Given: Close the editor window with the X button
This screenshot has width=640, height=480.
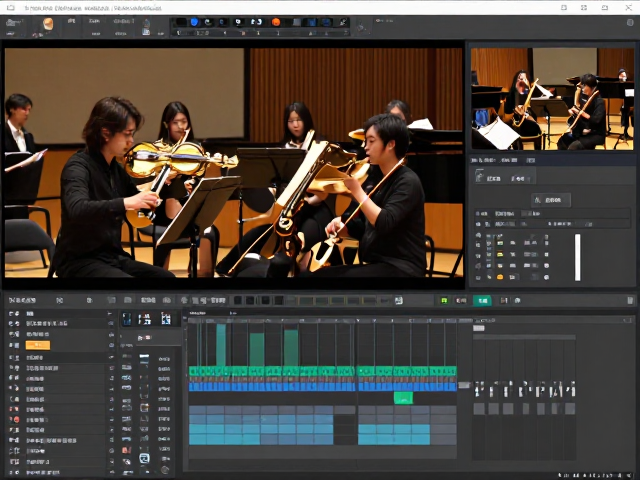Looking at the screenshot, I should (629, 7).
